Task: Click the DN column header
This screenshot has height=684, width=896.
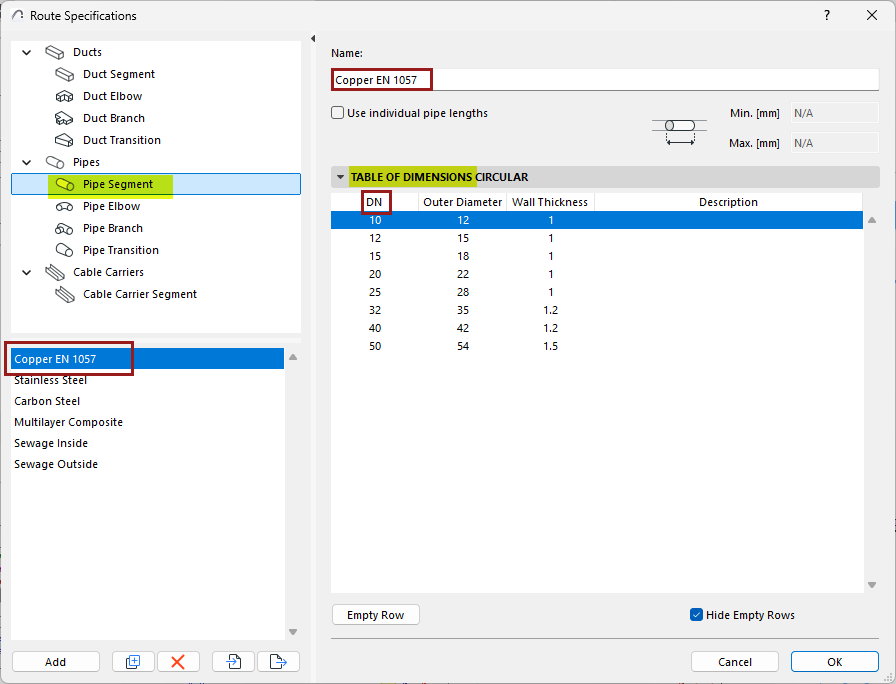Action: [x=375, y=202]
